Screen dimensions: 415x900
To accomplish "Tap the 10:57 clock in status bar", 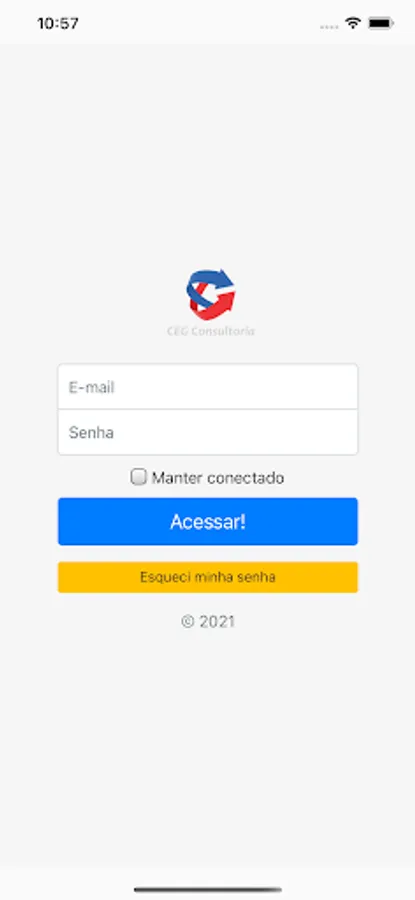I will (58, 24).
